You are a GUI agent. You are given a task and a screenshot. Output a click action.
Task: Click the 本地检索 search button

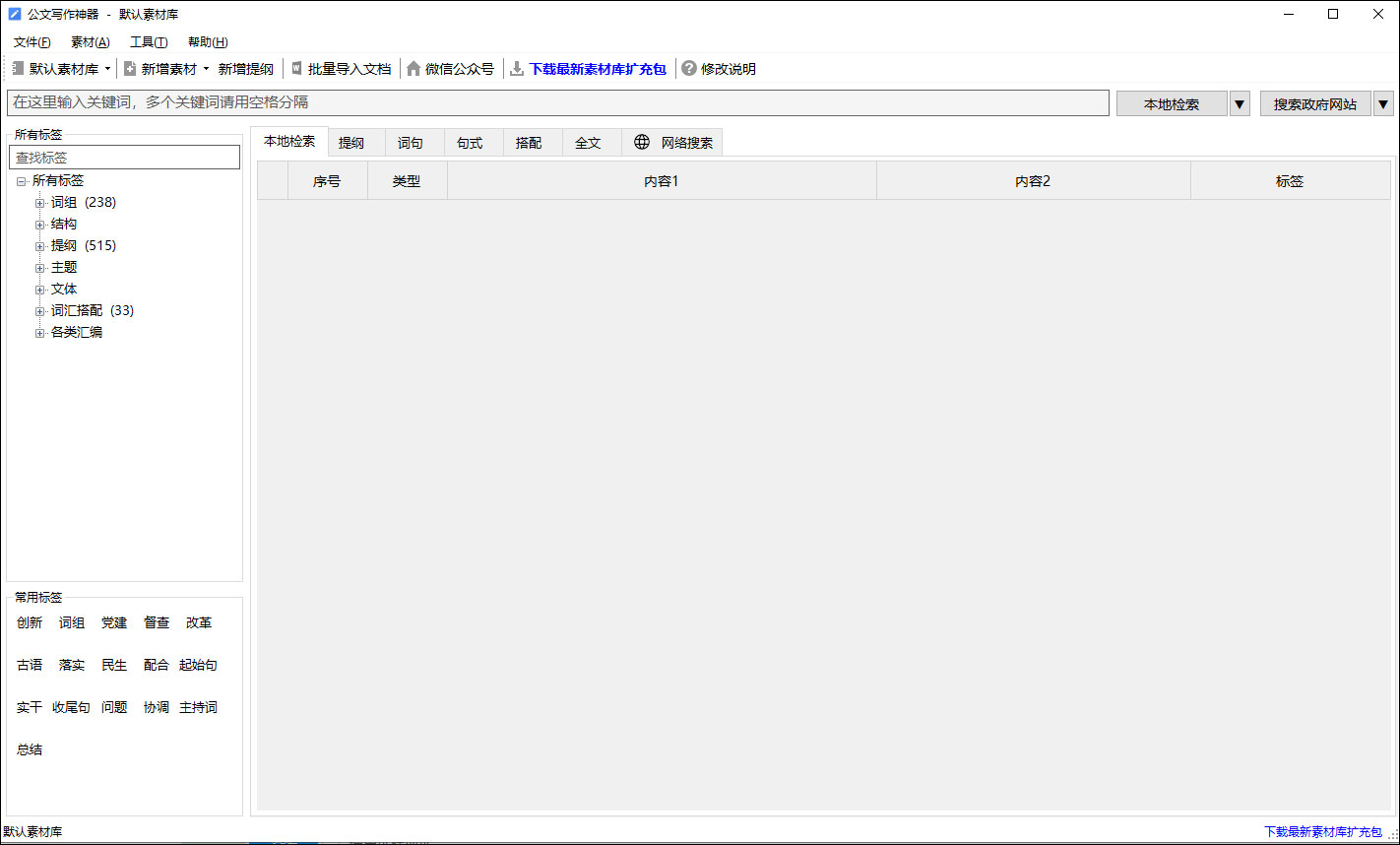coord(1172,103)
